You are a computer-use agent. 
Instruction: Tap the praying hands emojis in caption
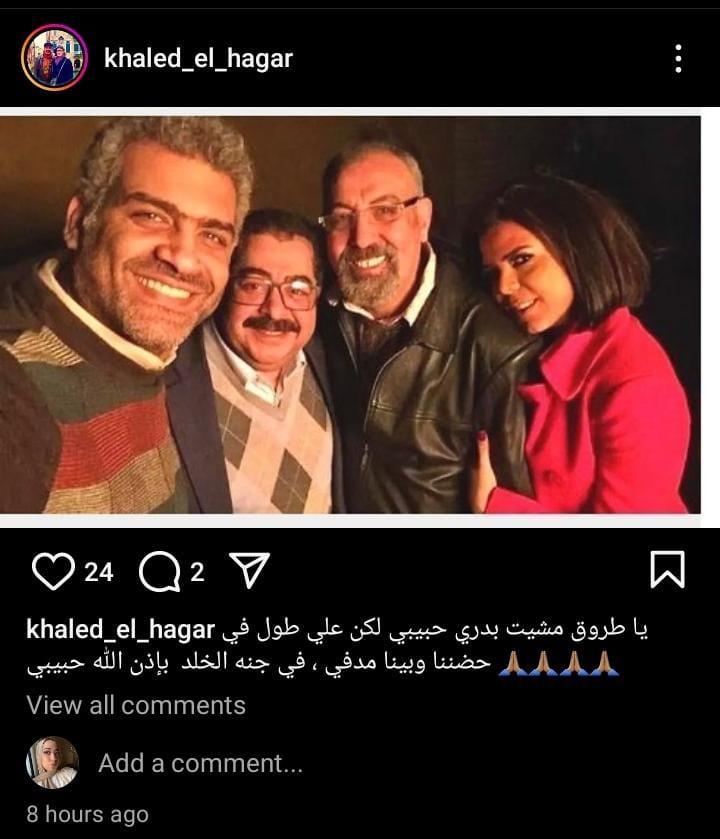(x=558, y=663)
